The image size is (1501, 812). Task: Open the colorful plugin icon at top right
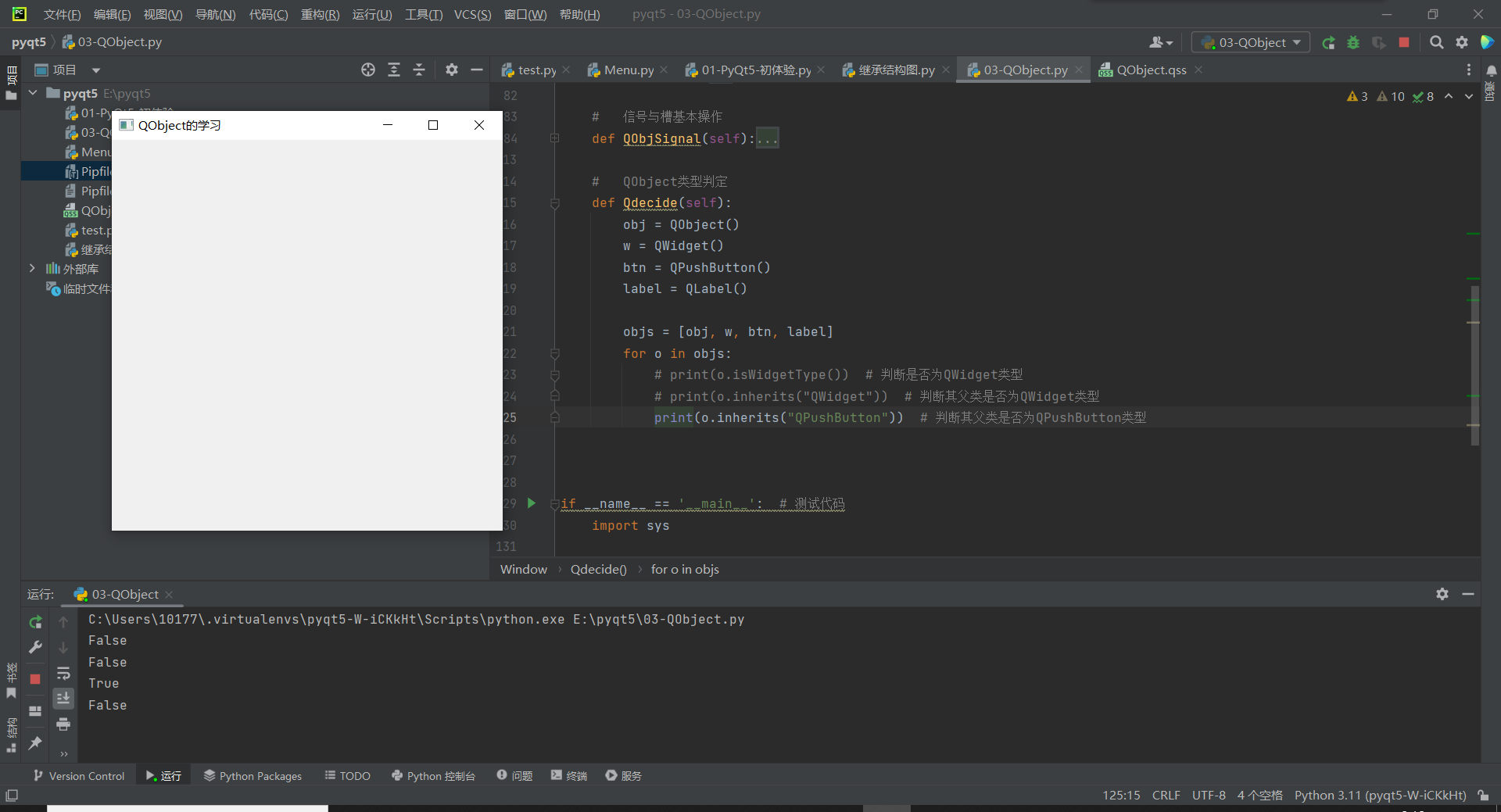click(1487, 43)
